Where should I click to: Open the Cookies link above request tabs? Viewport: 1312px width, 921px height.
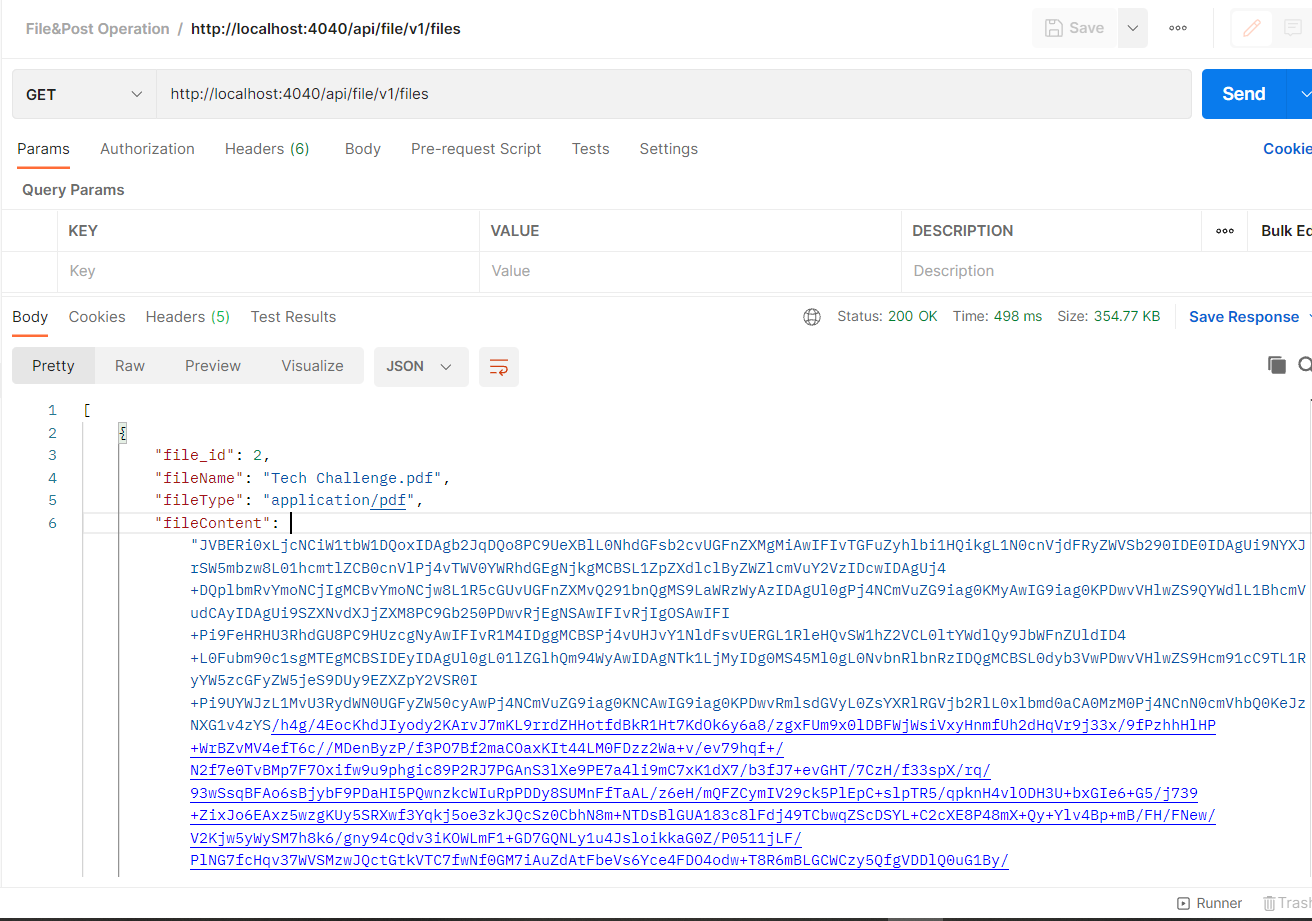point(1287,148)
